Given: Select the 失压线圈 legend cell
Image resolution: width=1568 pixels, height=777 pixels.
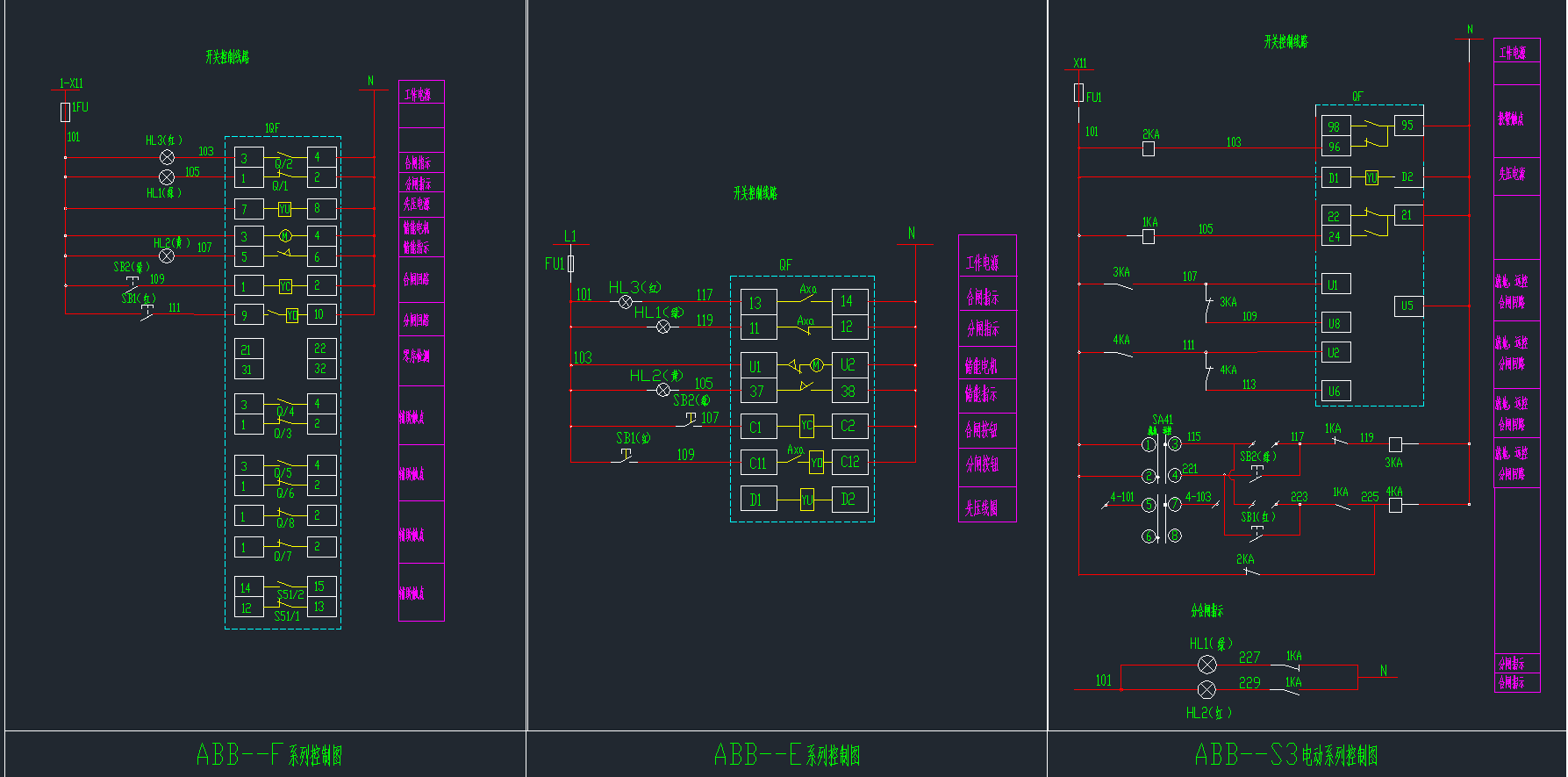Looking at the screenshot, I should 987,506.
